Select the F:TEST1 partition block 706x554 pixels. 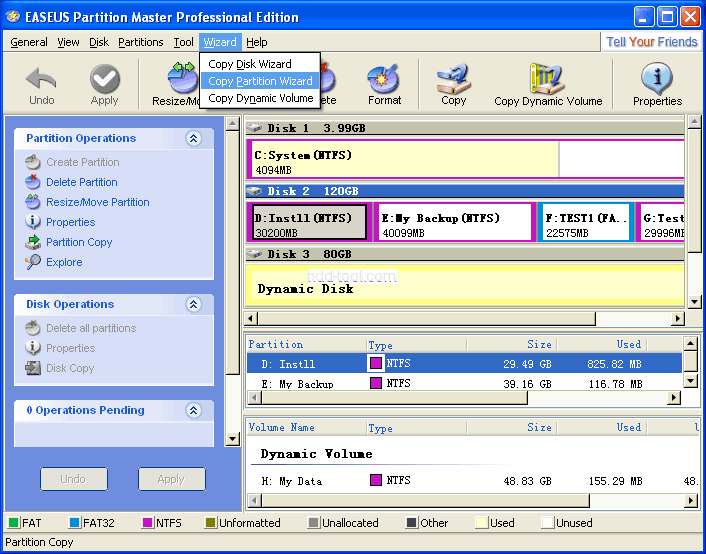(x=585, y=222)
